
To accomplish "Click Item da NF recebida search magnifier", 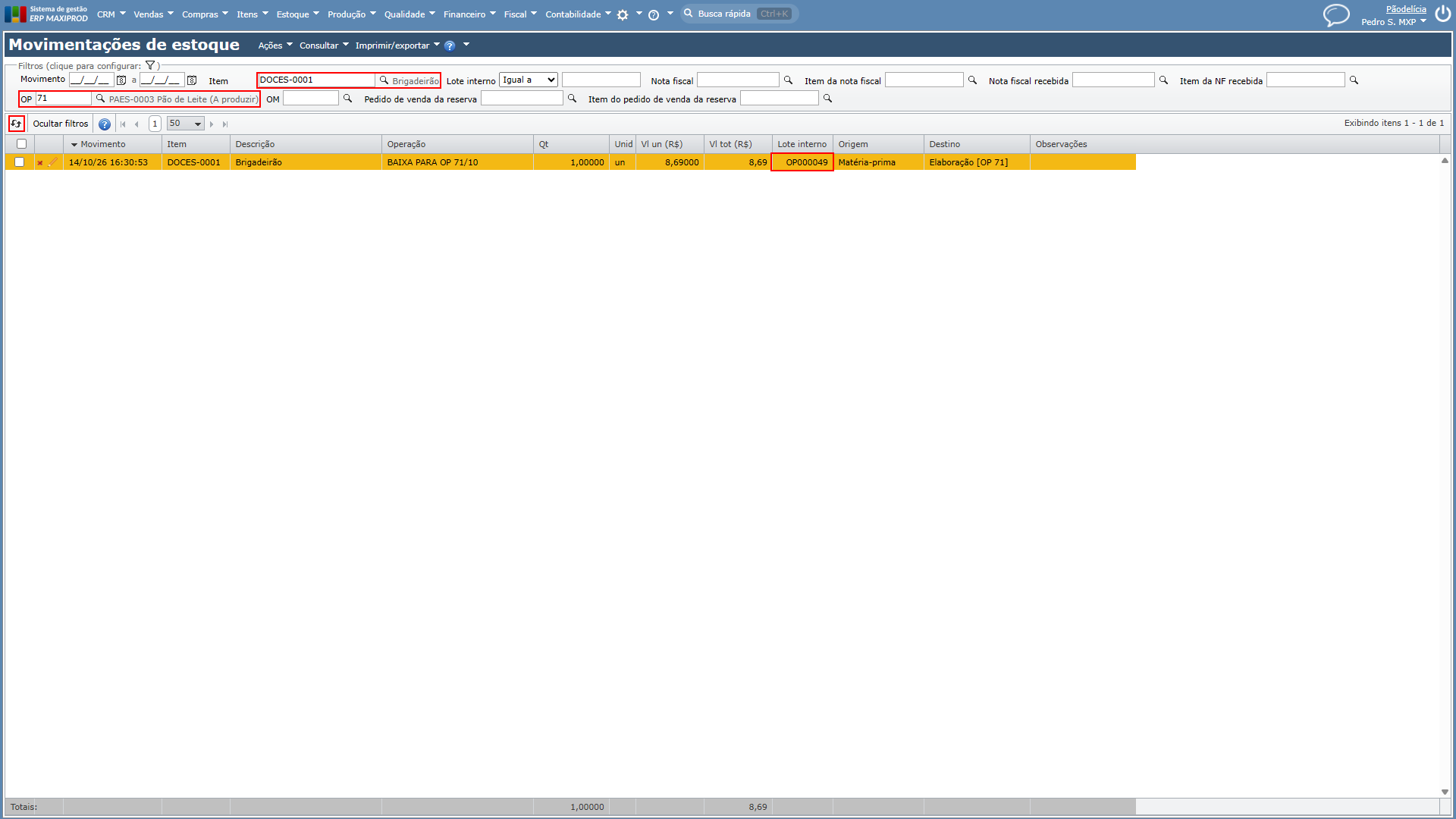I will pyautogui.click(x=1354, y=80).
